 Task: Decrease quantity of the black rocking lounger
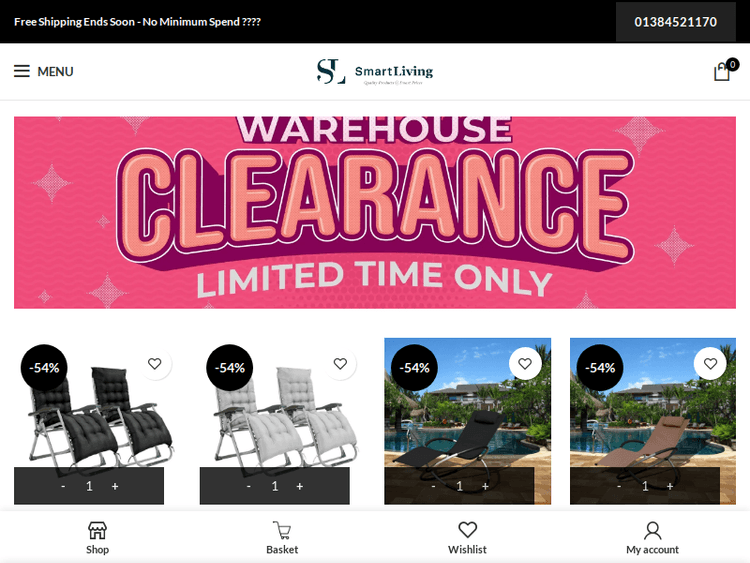point(433,486)
